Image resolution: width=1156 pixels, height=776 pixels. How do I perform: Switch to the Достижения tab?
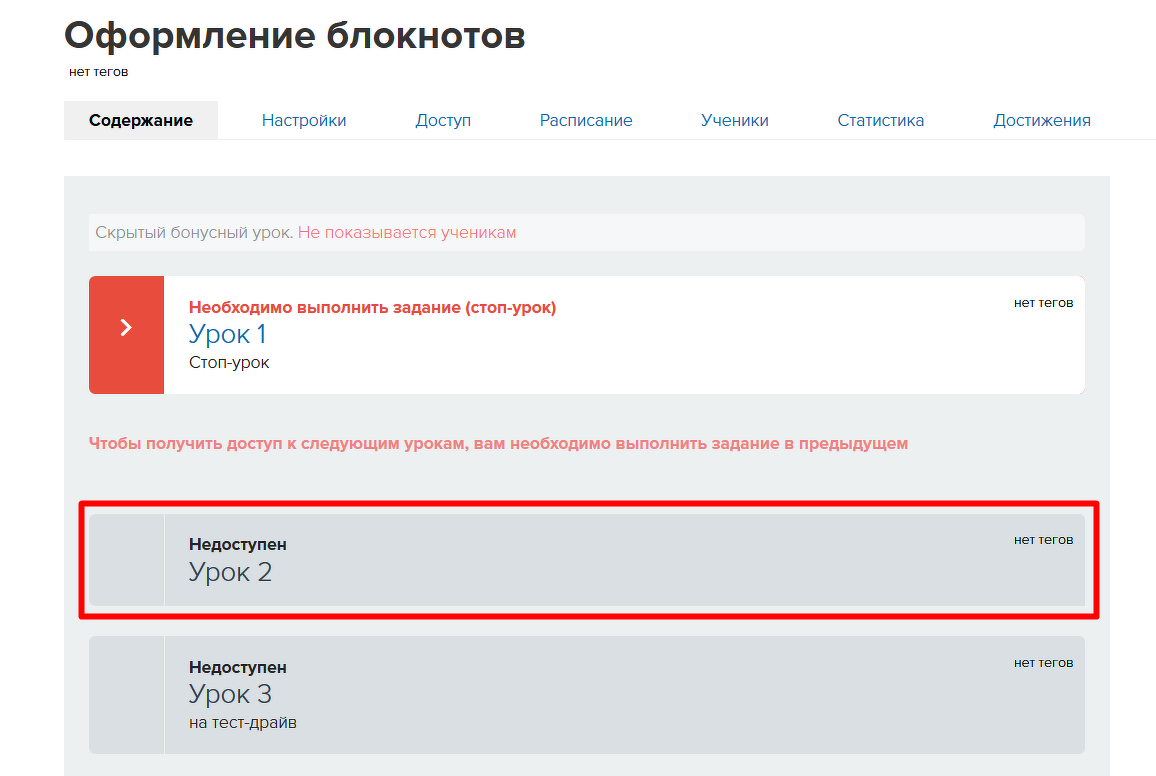point(1042,120)
